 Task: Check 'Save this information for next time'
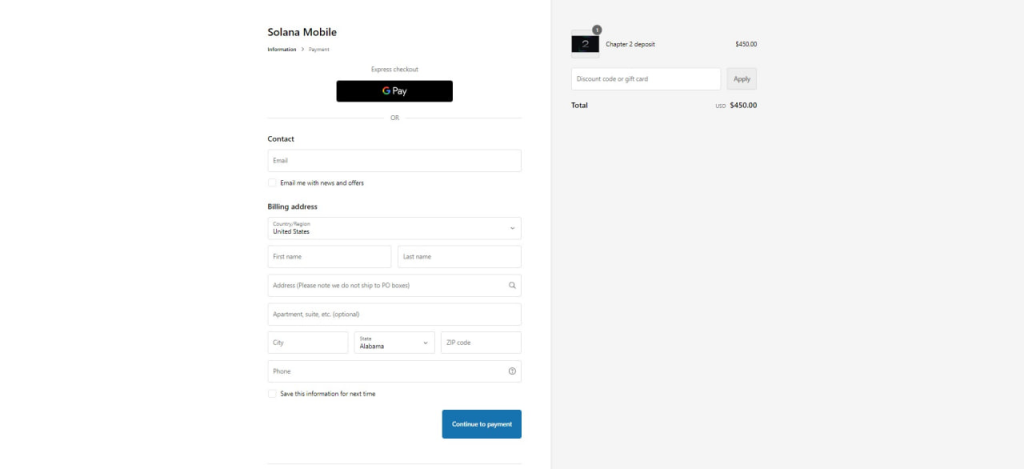pyautogui.click(x=272, y=394)
